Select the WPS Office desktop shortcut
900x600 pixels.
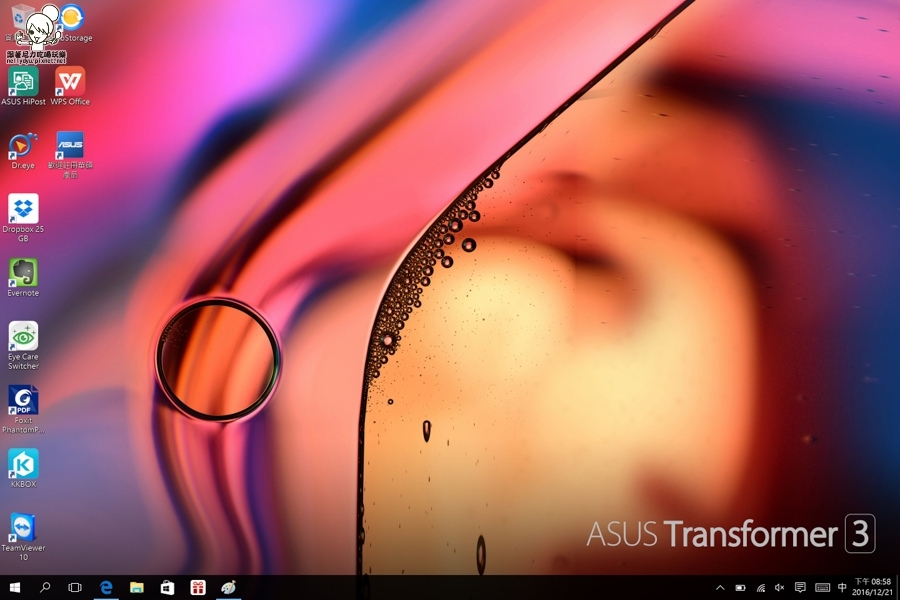point(70,86)
